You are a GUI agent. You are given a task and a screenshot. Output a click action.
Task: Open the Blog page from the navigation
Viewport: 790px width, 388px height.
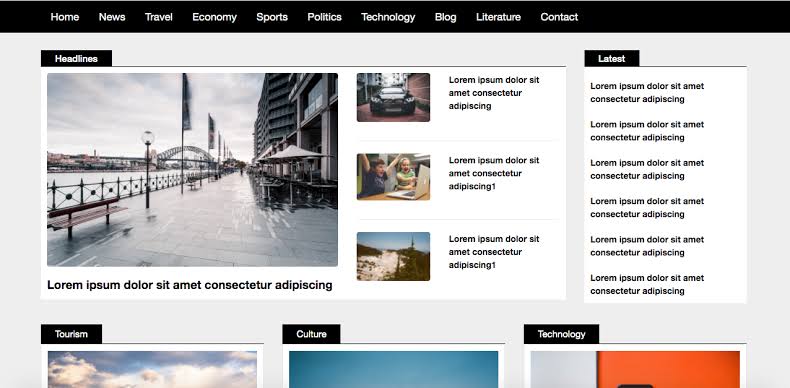pos(445,17)
